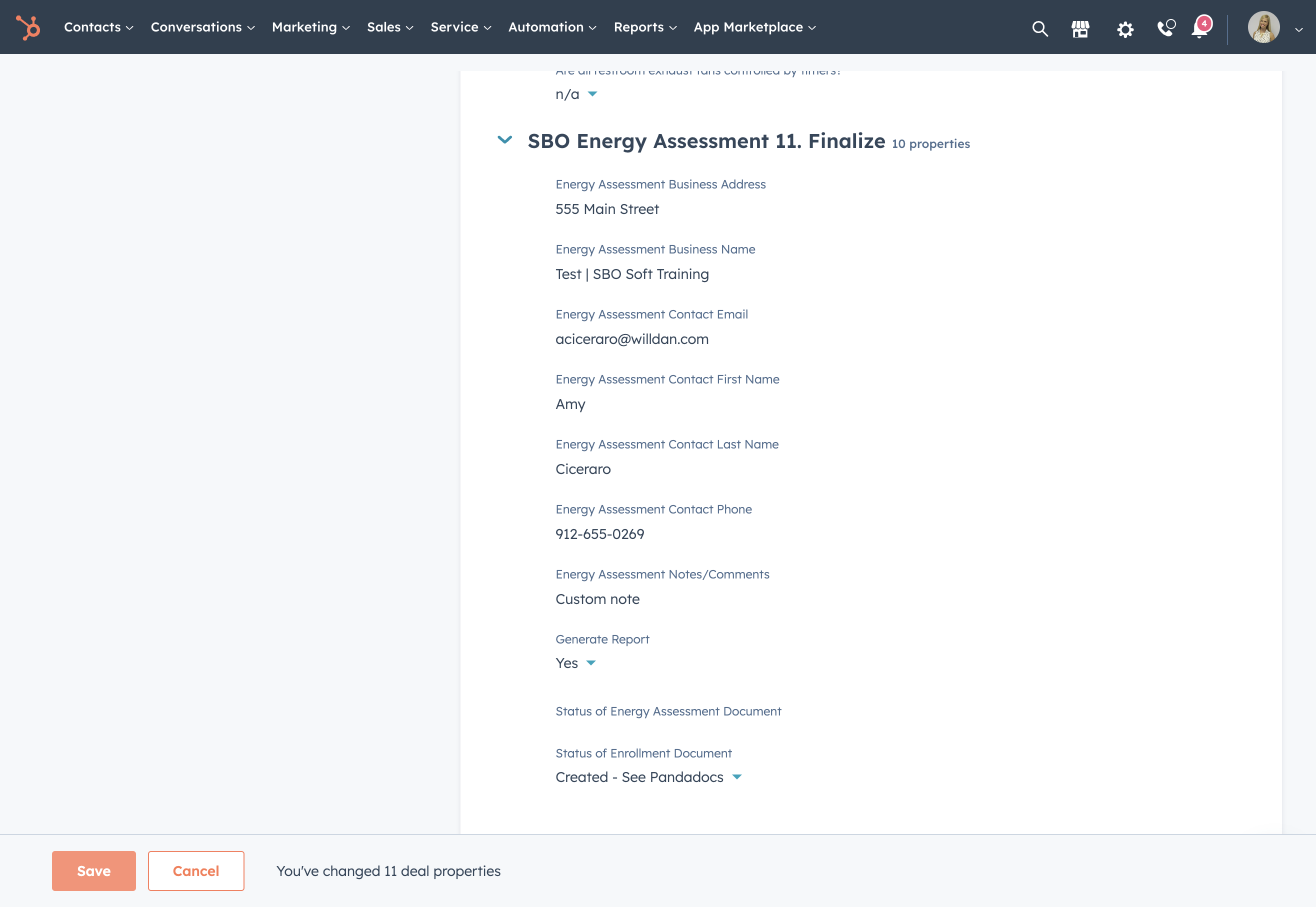
Task: Open the notifications bell icon
Action: point(1200,27)
